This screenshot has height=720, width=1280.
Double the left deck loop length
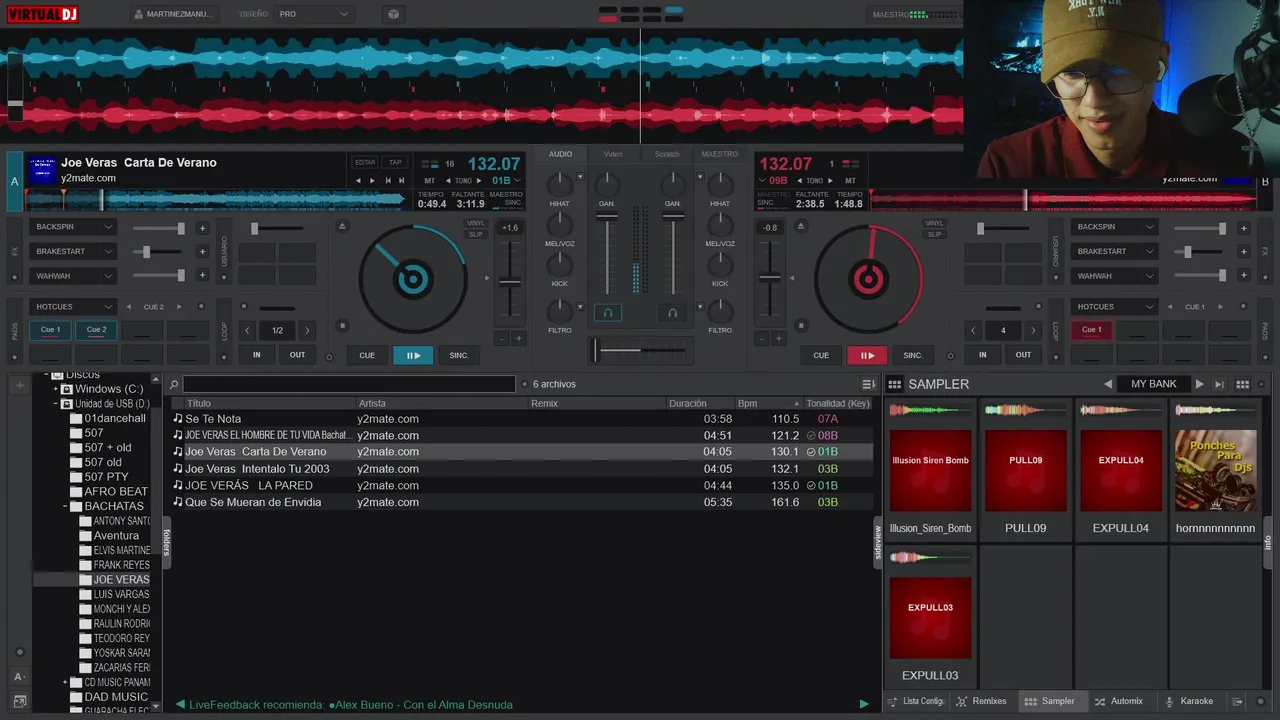pyautogui.click(x=307, y=330)
